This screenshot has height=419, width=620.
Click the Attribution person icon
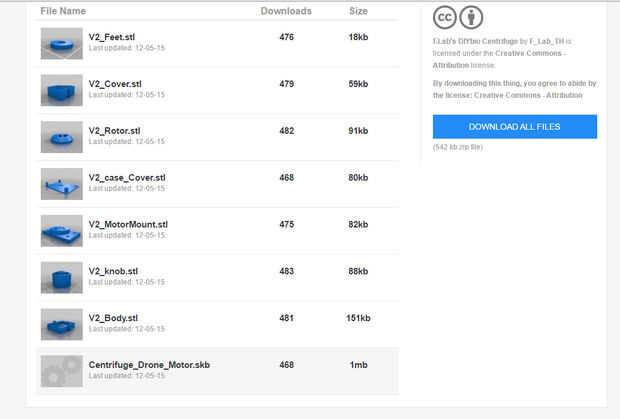tap(471, 17)
